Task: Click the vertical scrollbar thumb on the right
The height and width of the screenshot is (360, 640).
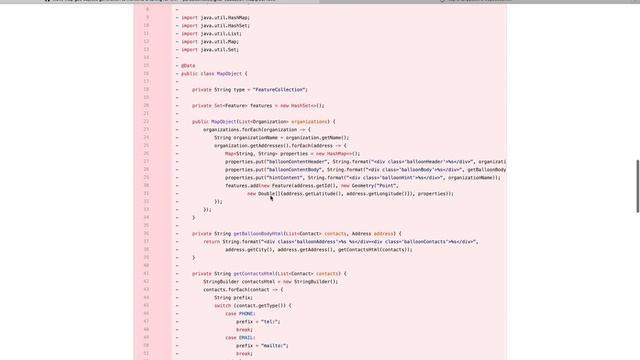Action: [x=638, y=186]
